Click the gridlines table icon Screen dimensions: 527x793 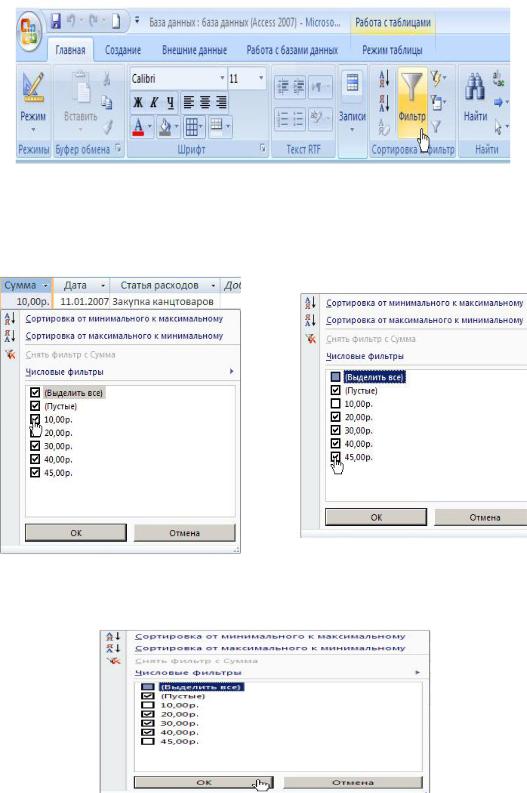pos(192,126)
